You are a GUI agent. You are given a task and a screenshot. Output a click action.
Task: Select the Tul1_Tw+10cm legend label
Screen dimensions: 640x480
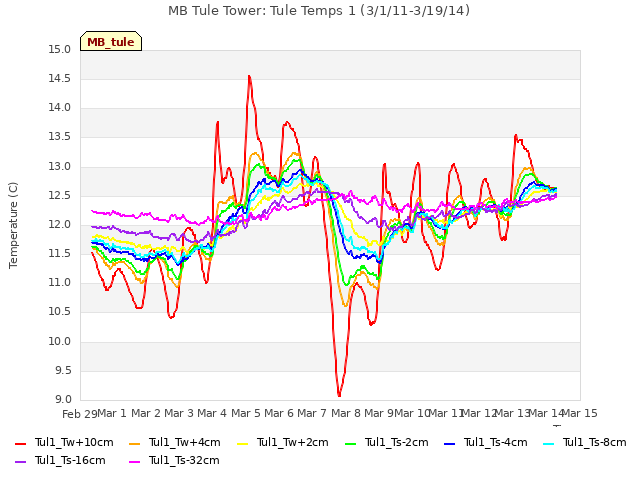(x=74, y=442)
